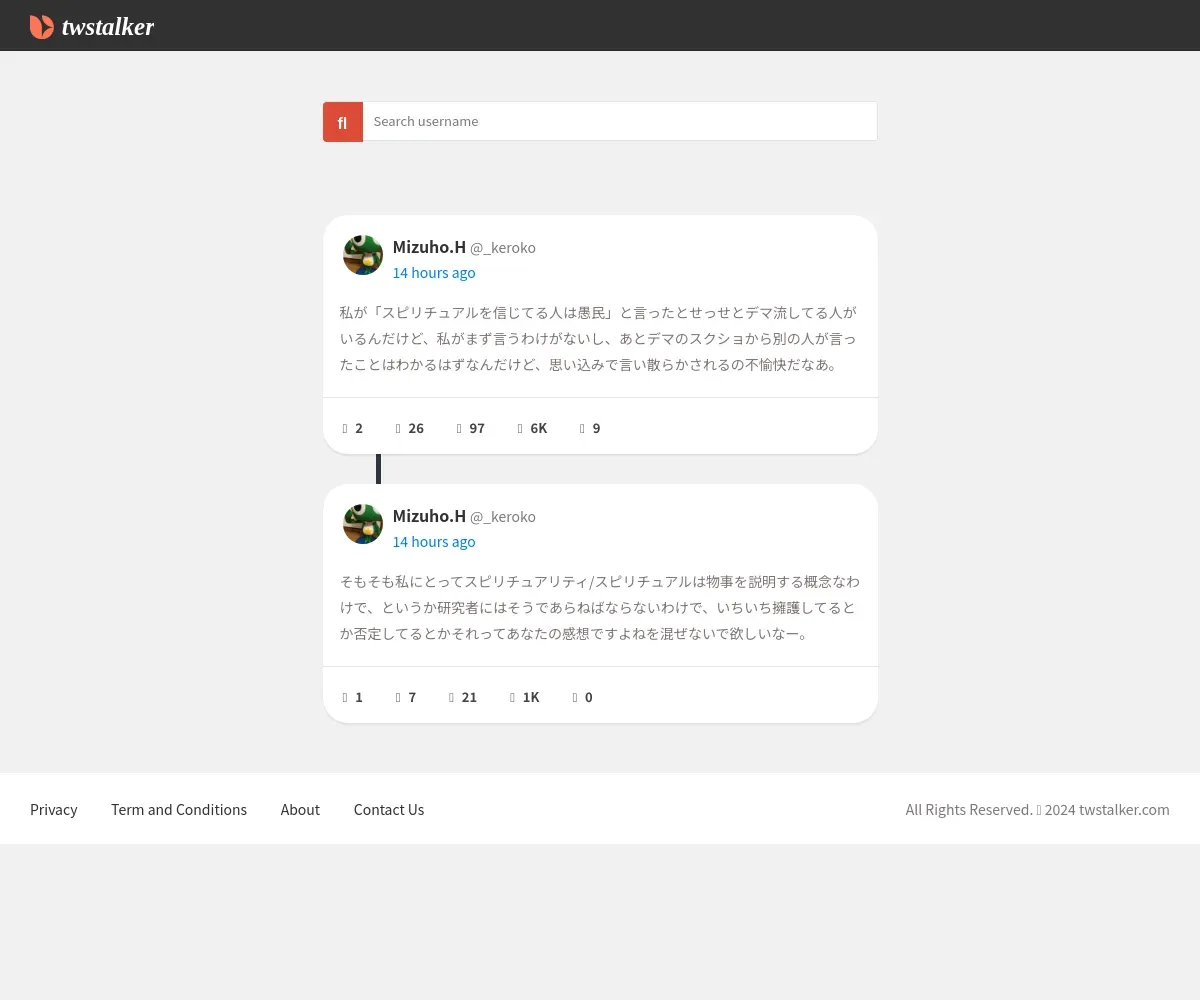Image resolution: width=1200 pixels, height=1000 pixels.
Task: Open Mizuho.H name on second tweet
Action: click(429, 516)
